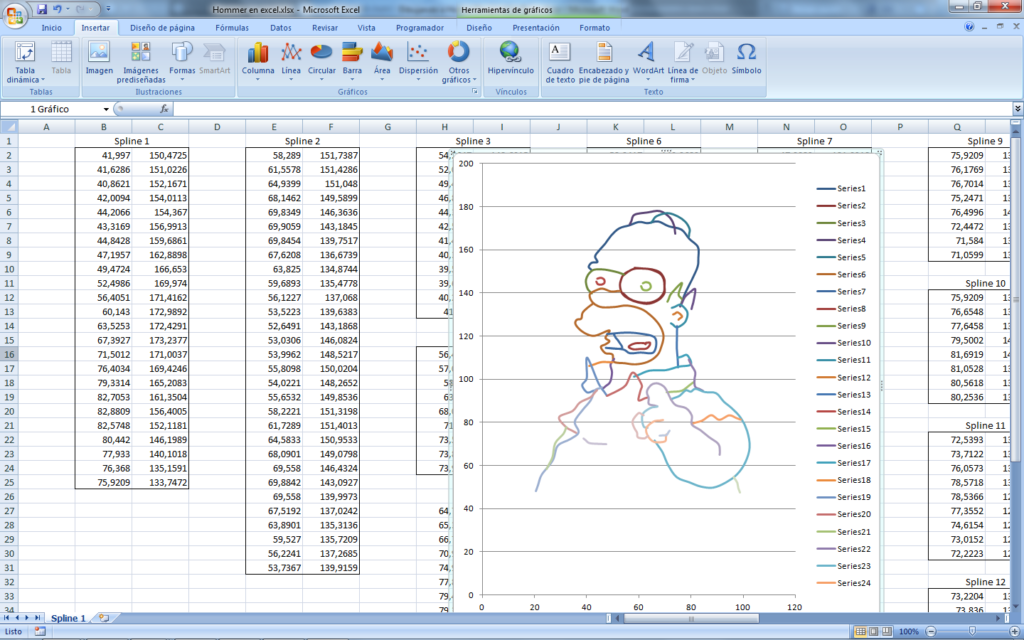Open the chart Diseño tab
Screen dimensions: 1024x640
point(479,28)
